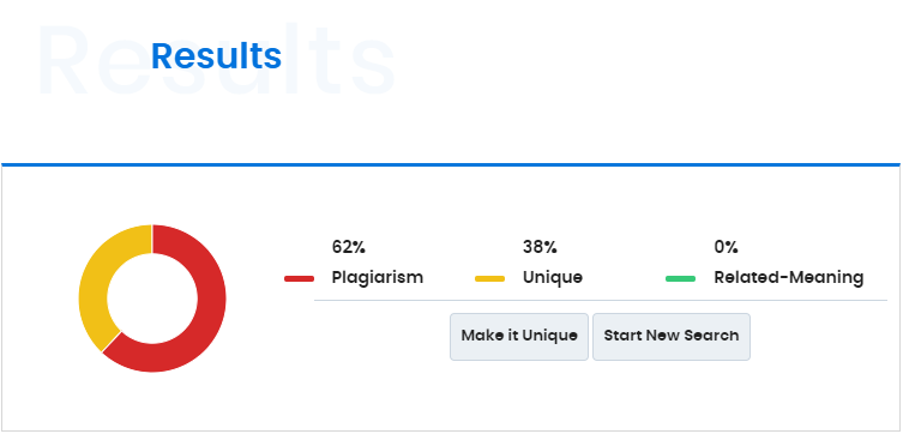Image resolution: width=902 pixels, height=446 pixels.
Task: Click the white center of donut chart
Action: (152, 299)
